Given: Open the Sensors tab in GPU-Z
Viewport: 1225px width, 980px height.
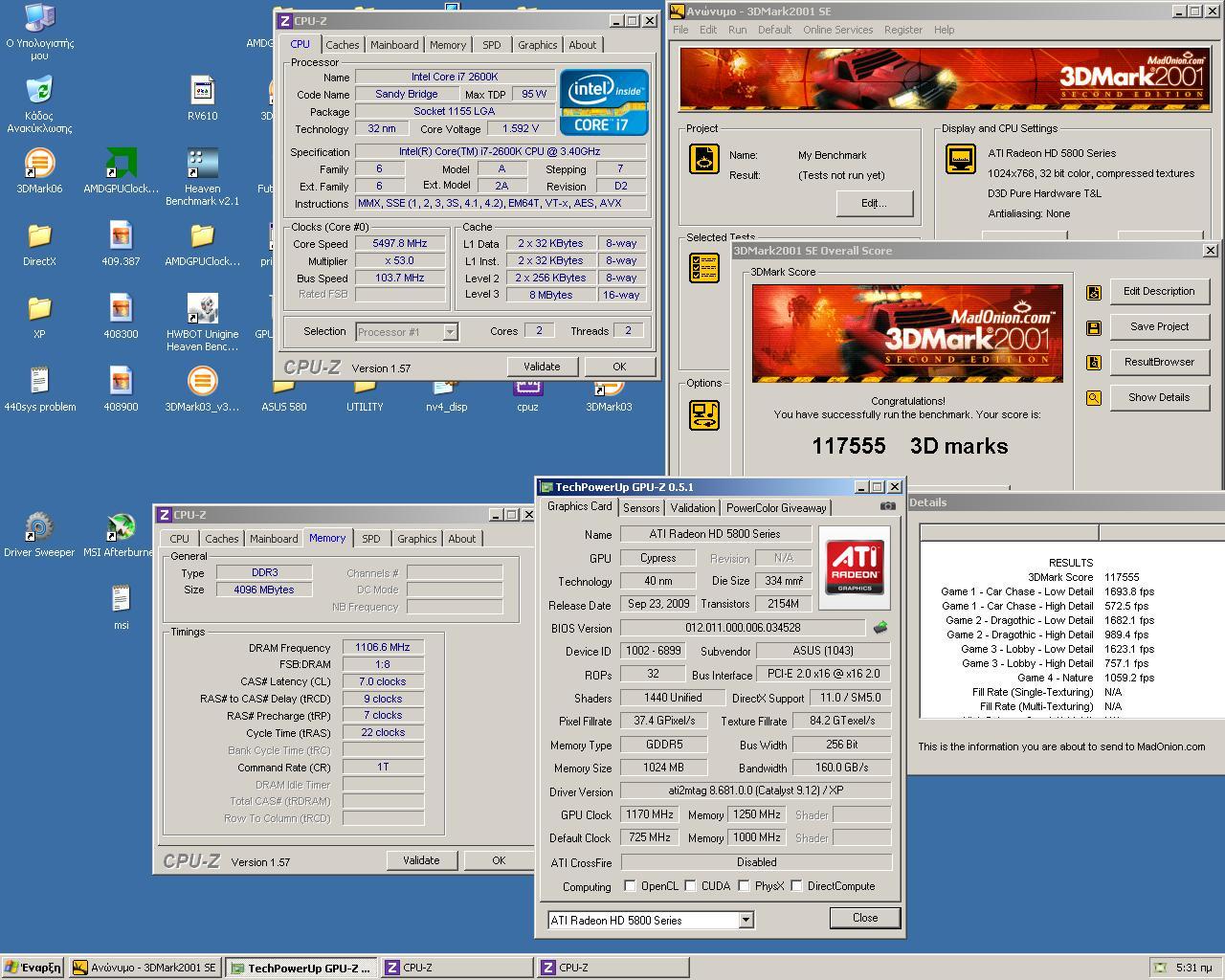Looking at the screenshot, I should point(641,508).
